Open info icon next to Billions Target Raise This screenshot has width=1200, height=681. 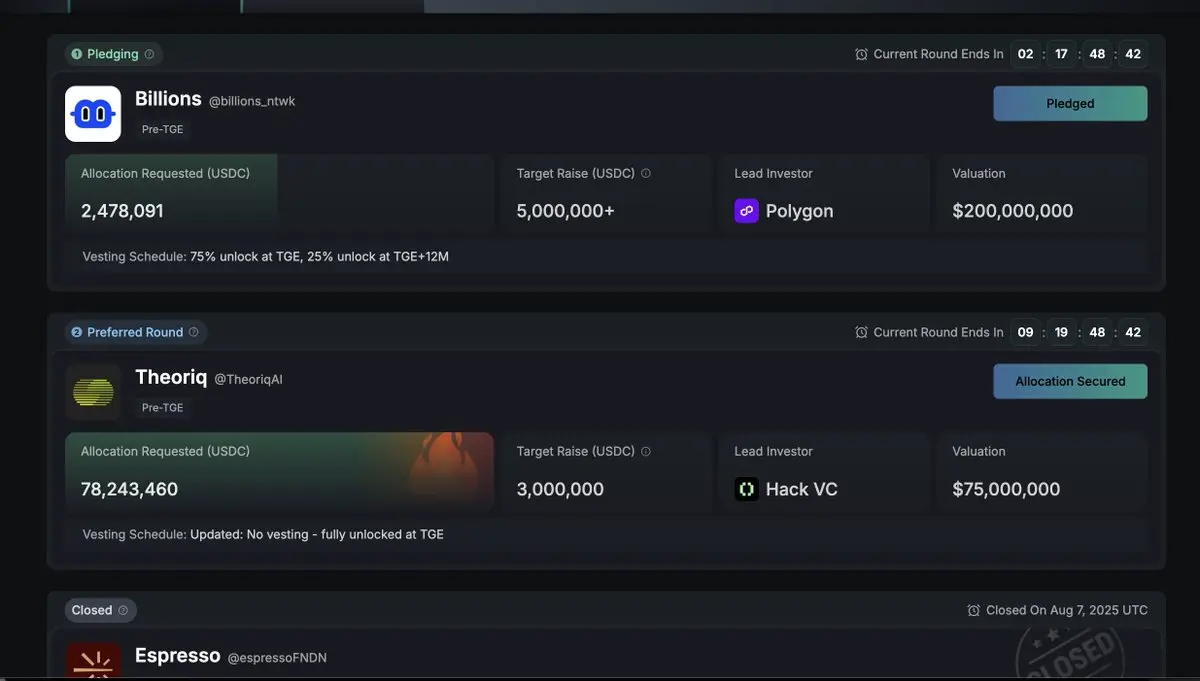tap(646, 173)
